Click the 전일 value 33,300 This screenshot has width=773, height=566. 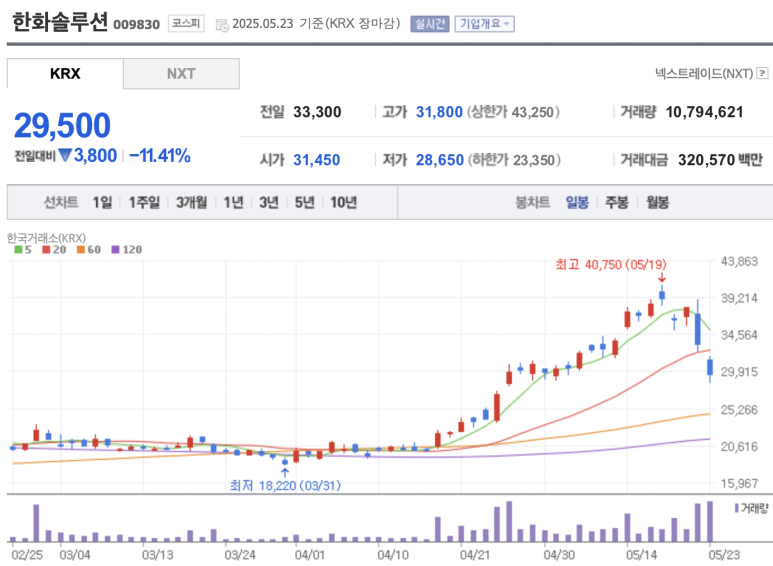tap(317, 112)
